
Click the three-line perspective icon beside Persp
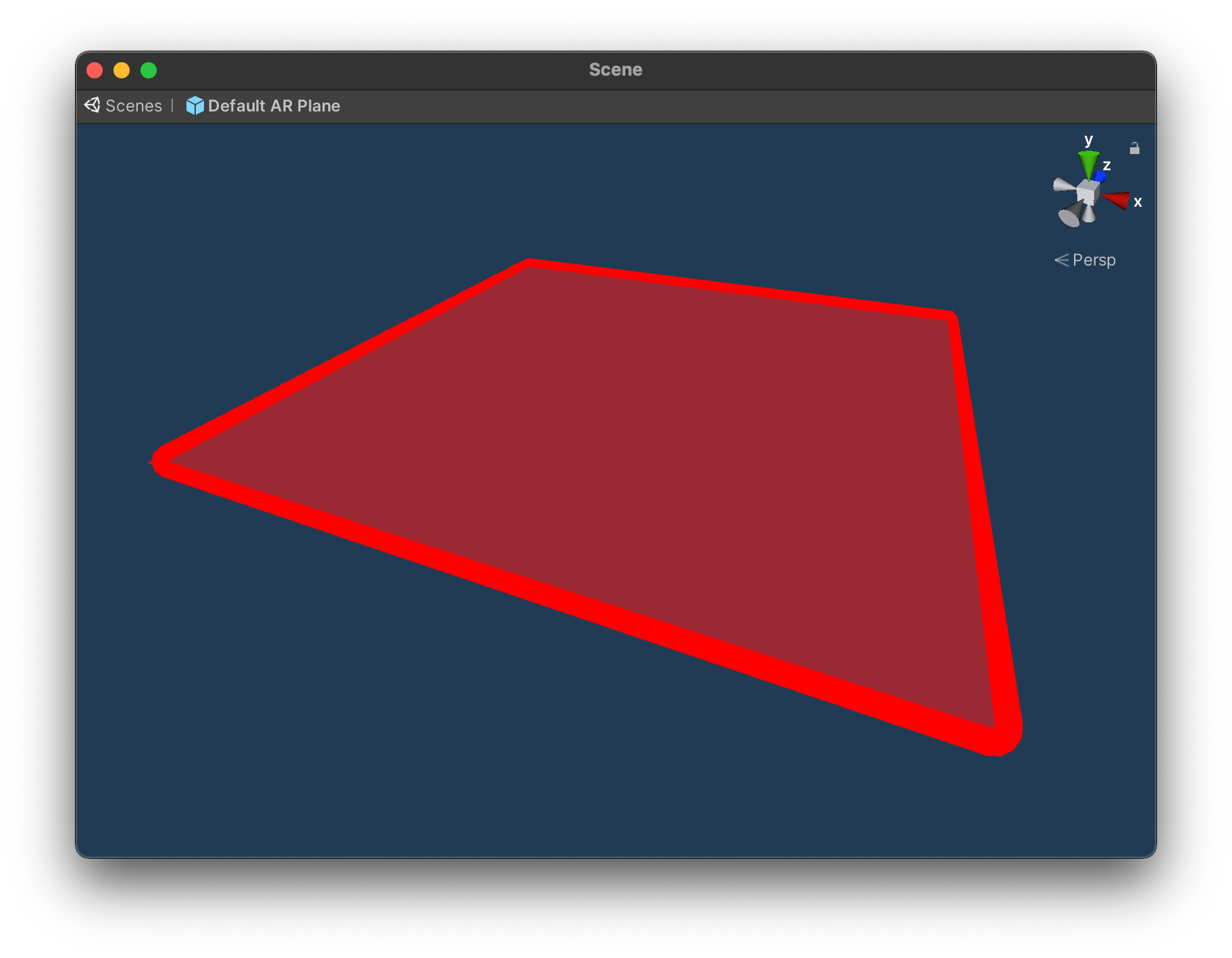click(x=1062, y=260)
